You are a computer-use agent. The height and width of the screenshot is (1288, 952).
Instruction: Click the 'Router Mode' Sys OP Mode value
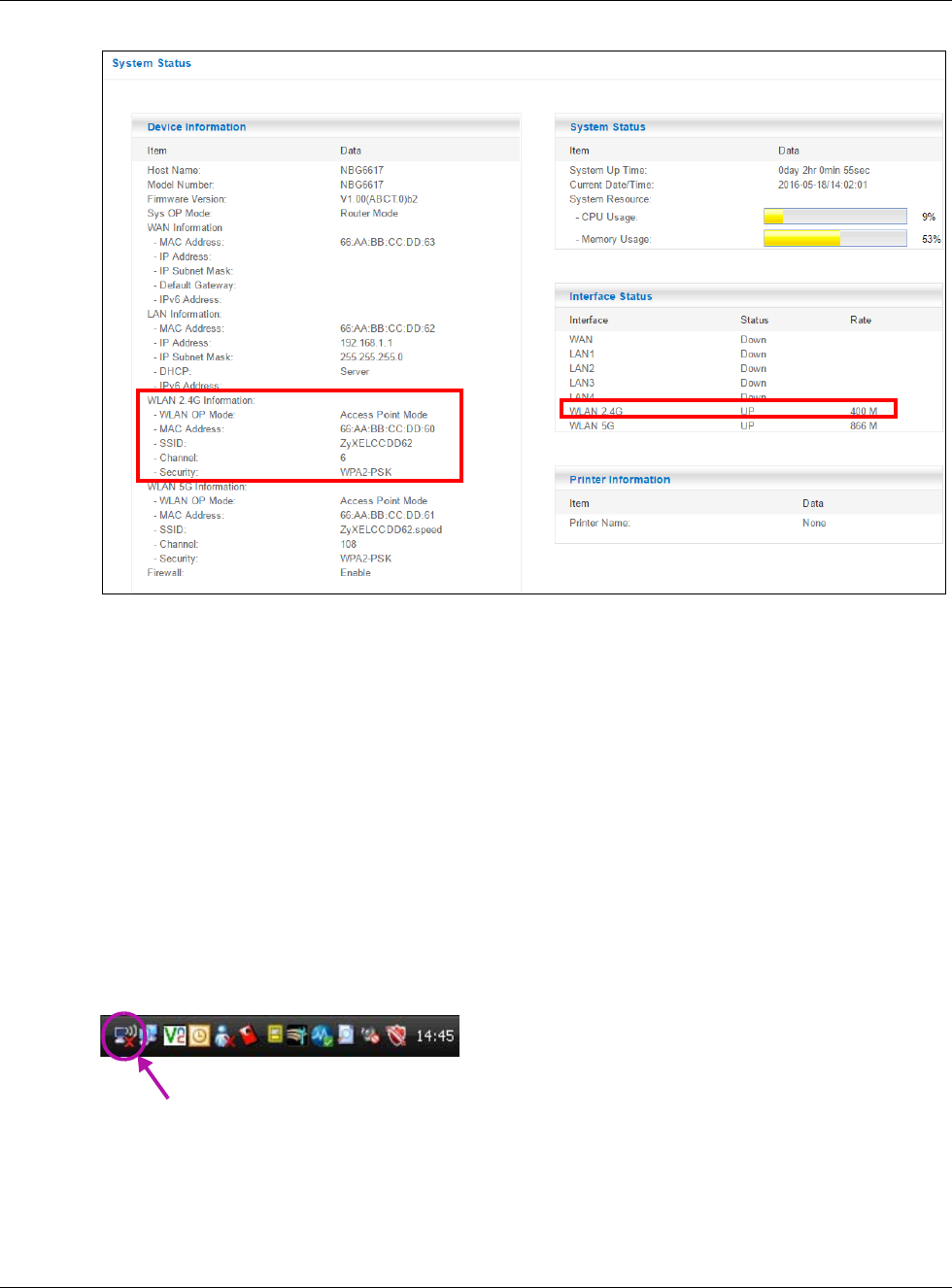pyautogui.click(x=369, y=214)
